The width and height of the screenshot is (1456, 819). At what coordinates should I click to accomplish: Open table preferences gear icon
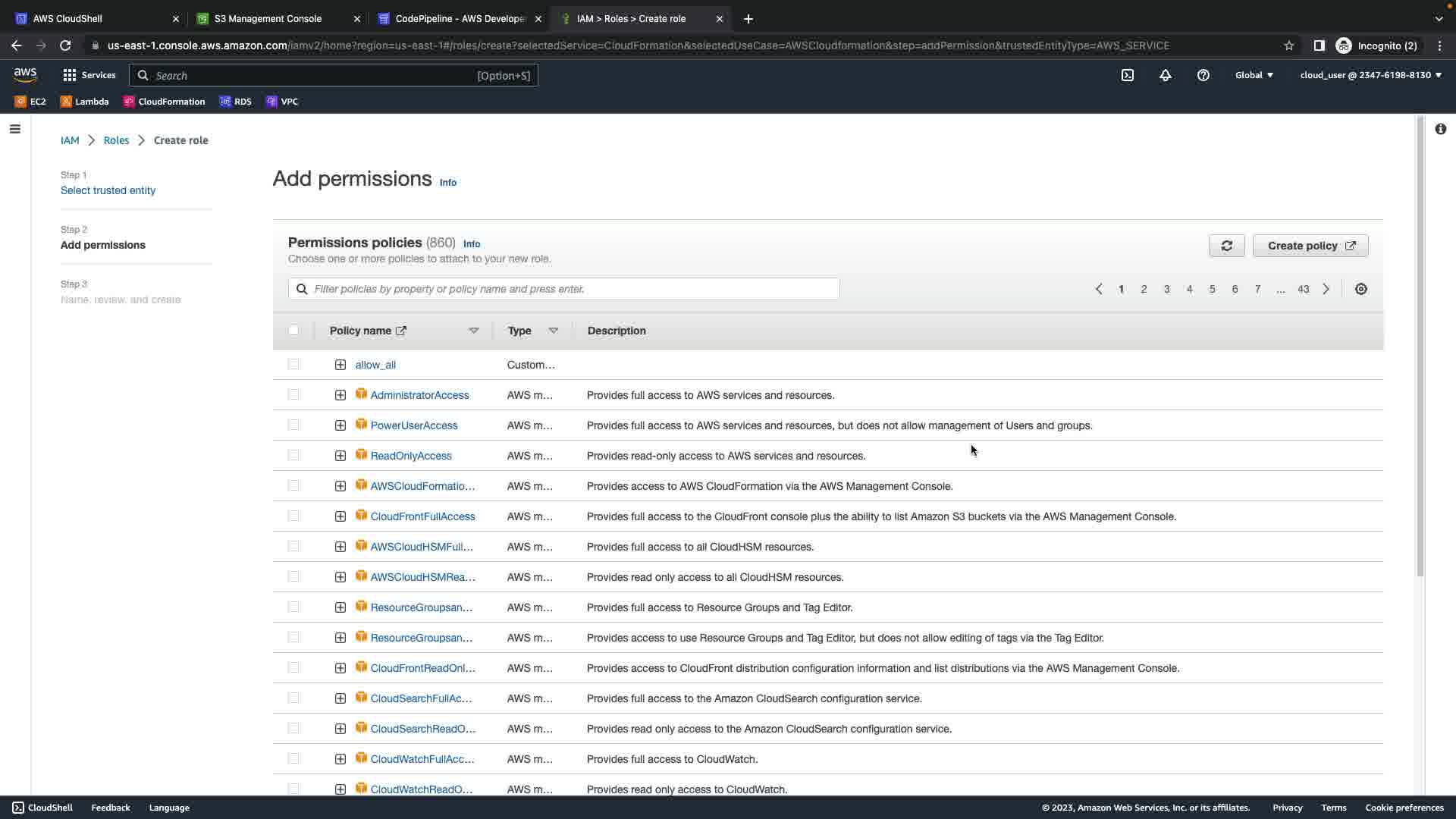[1361, 289]
